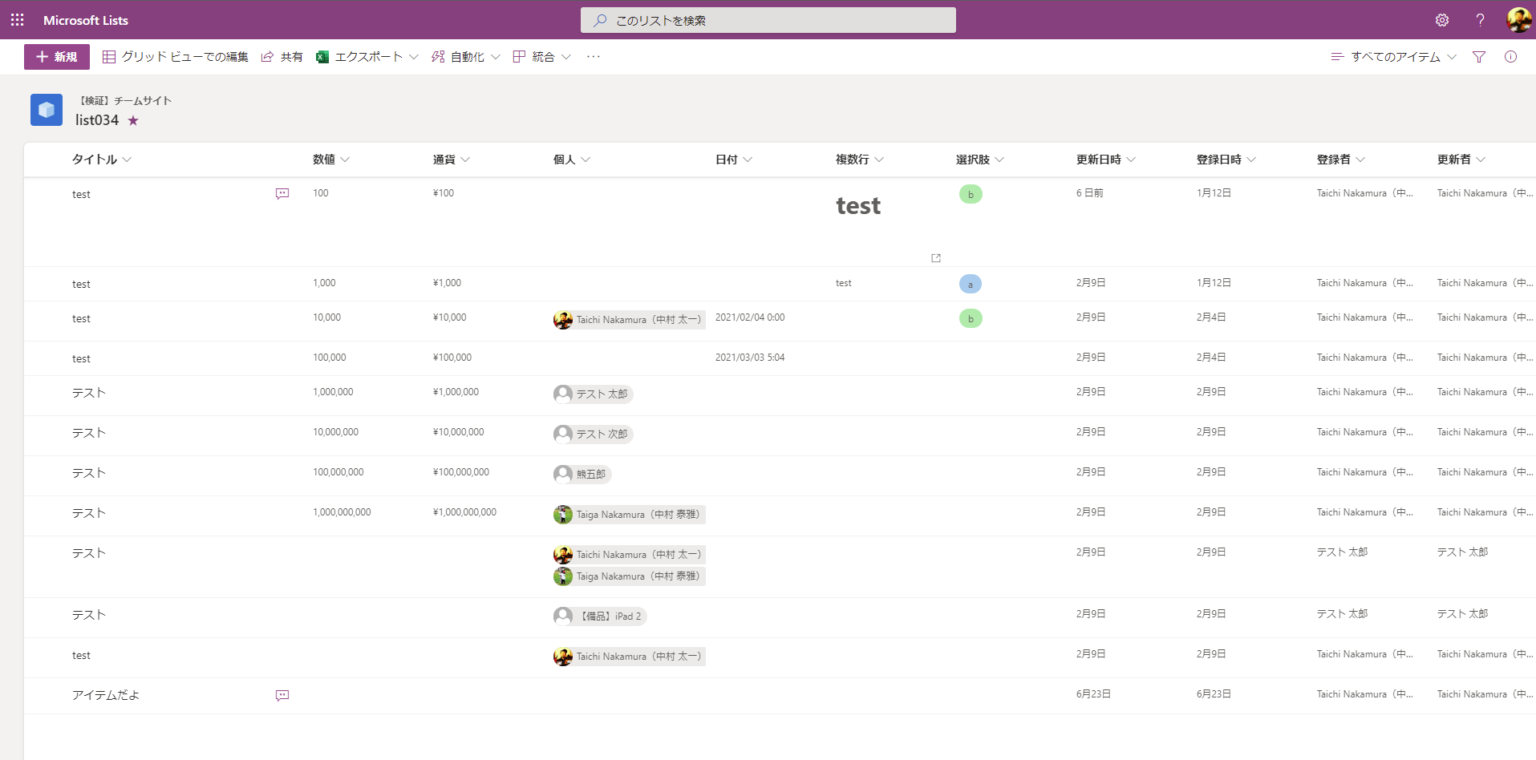Open the 日付 column header menu
The width and height of the screenshot is (1536, 760).
point(734,160)
